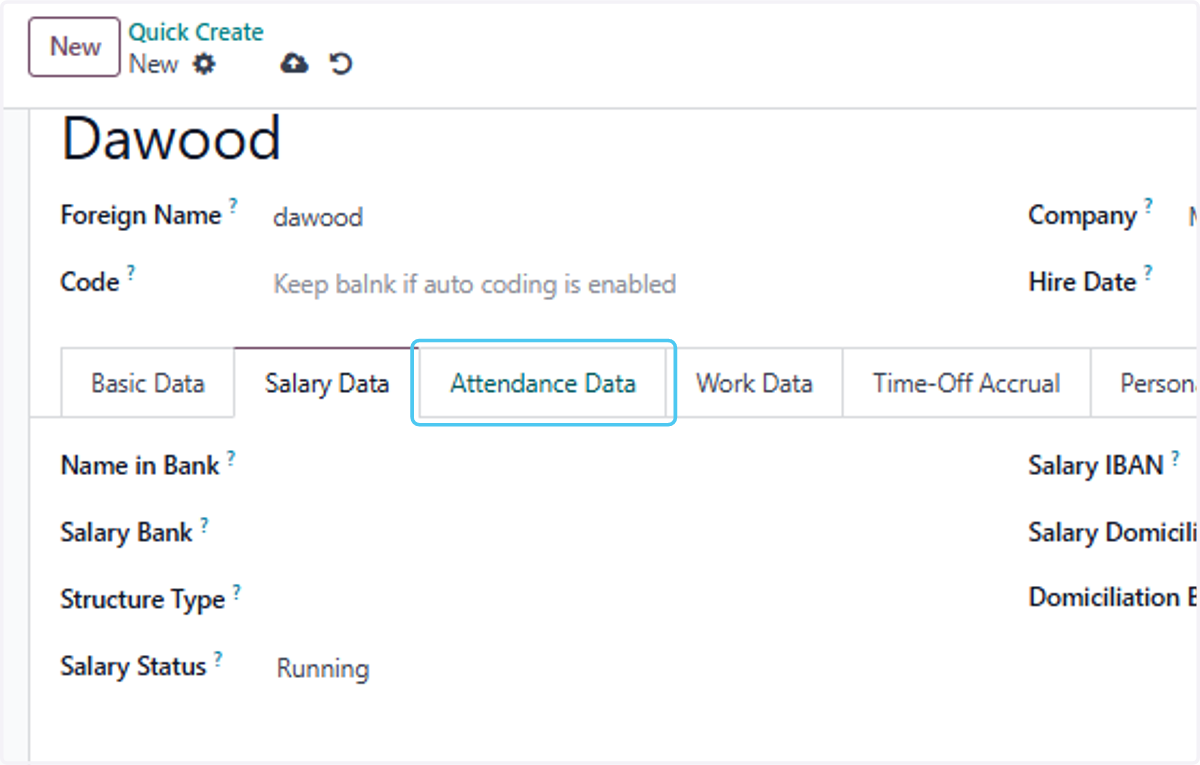Viewport: 1200px width, 765px height.
Task: Switch to the Basic Data tab
Action: tap(148, 383)
